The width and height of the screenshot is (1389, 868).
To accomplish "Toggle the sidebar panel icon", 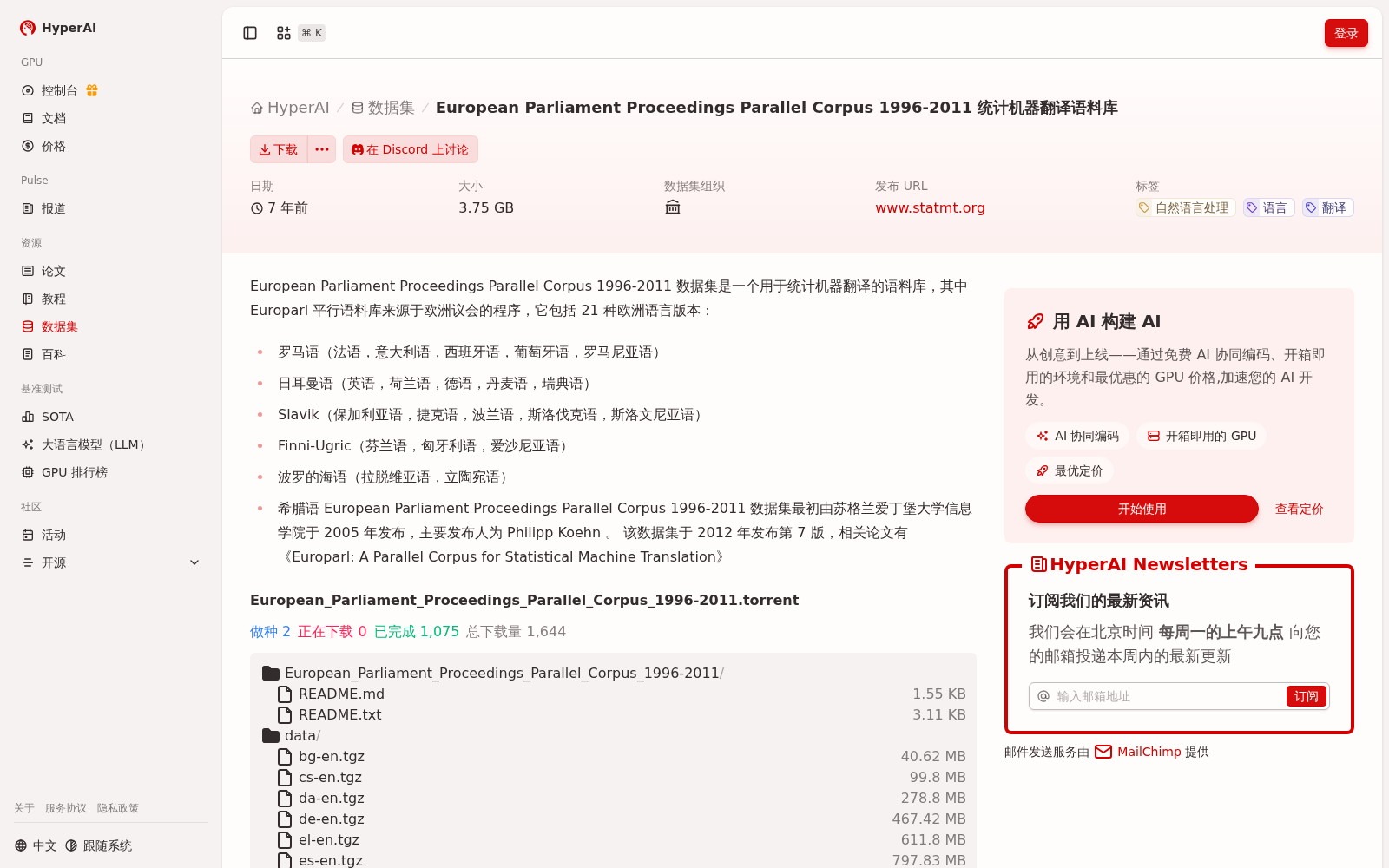I will tap(250, 33).
